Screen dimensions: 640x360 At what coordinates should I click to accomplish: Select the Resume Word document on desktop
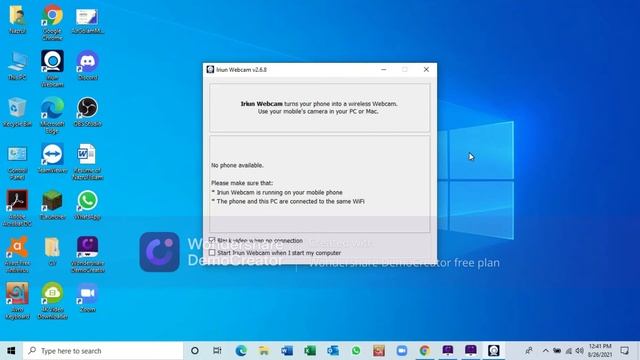point(87,162)
